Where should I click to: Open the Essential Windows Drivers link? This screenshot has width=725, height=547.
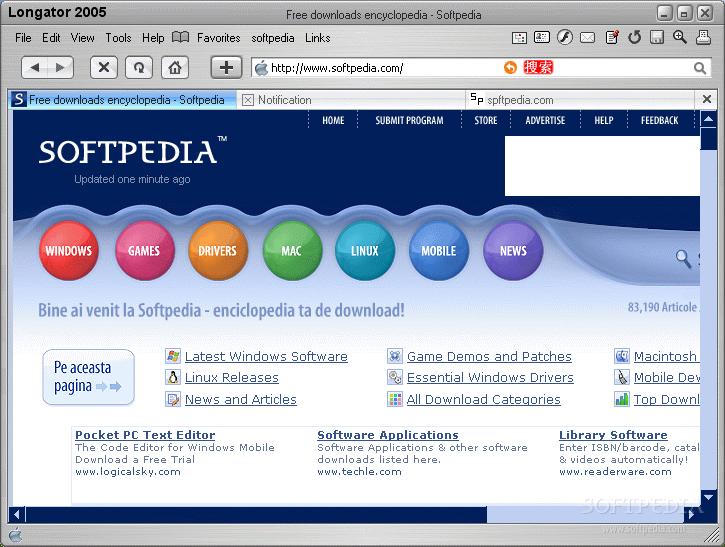point(490,378)
